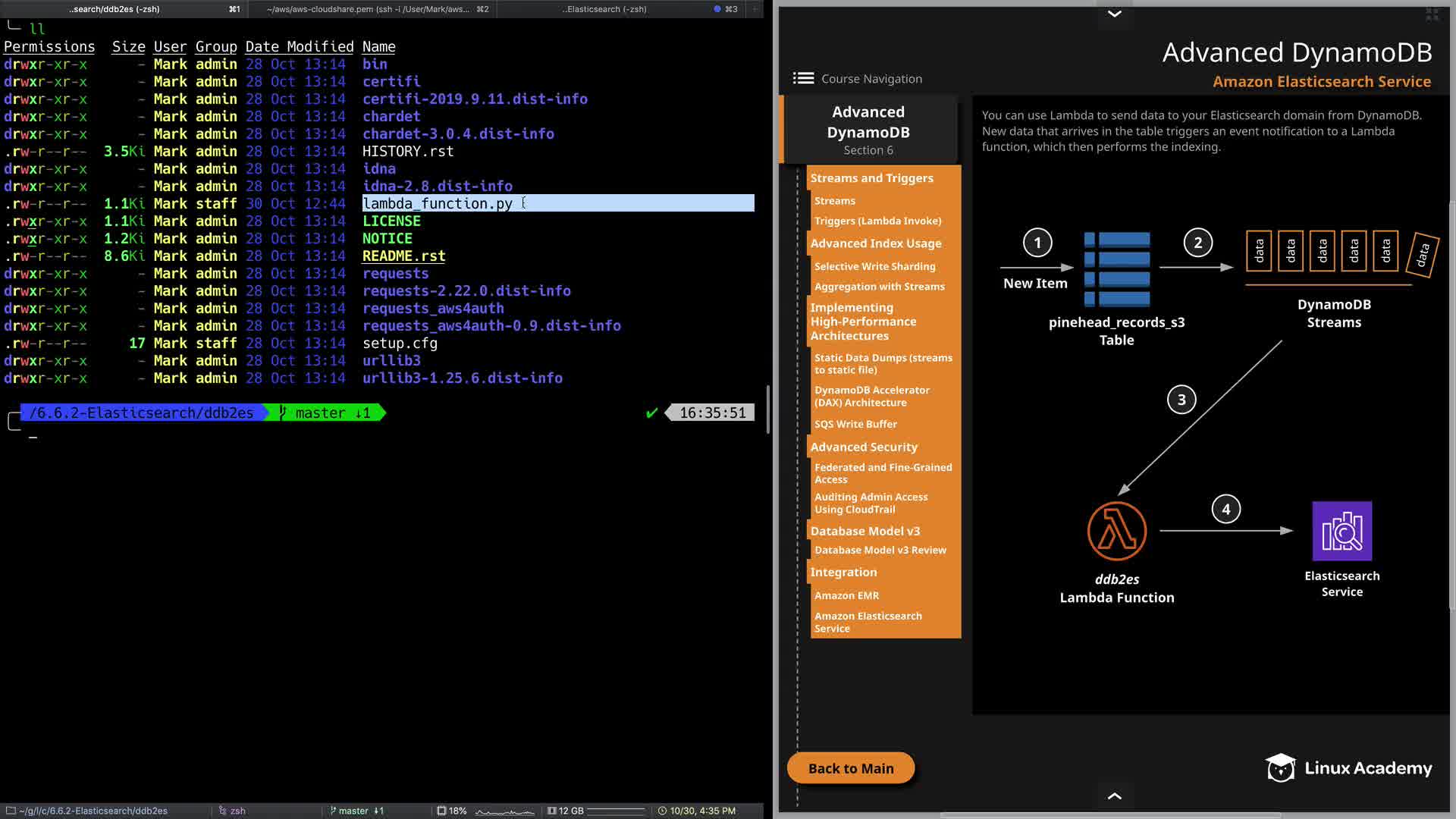
Task: Click the pinehead_records_s3 table icon
Action: pyautogui.click(x=1117, y=269)
